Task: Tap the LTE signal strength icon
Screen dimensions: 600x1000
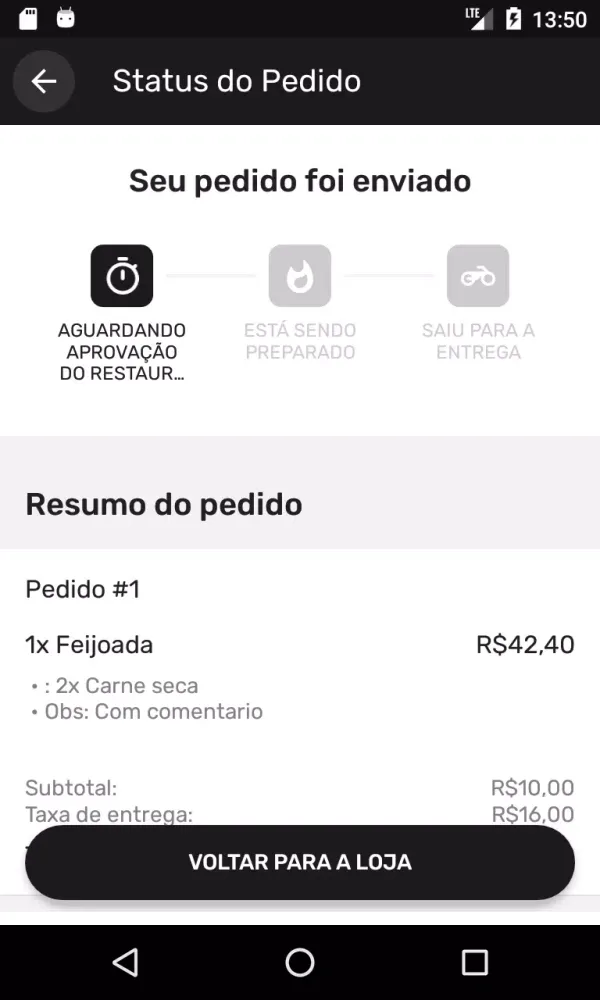Action: click(479, 18)
